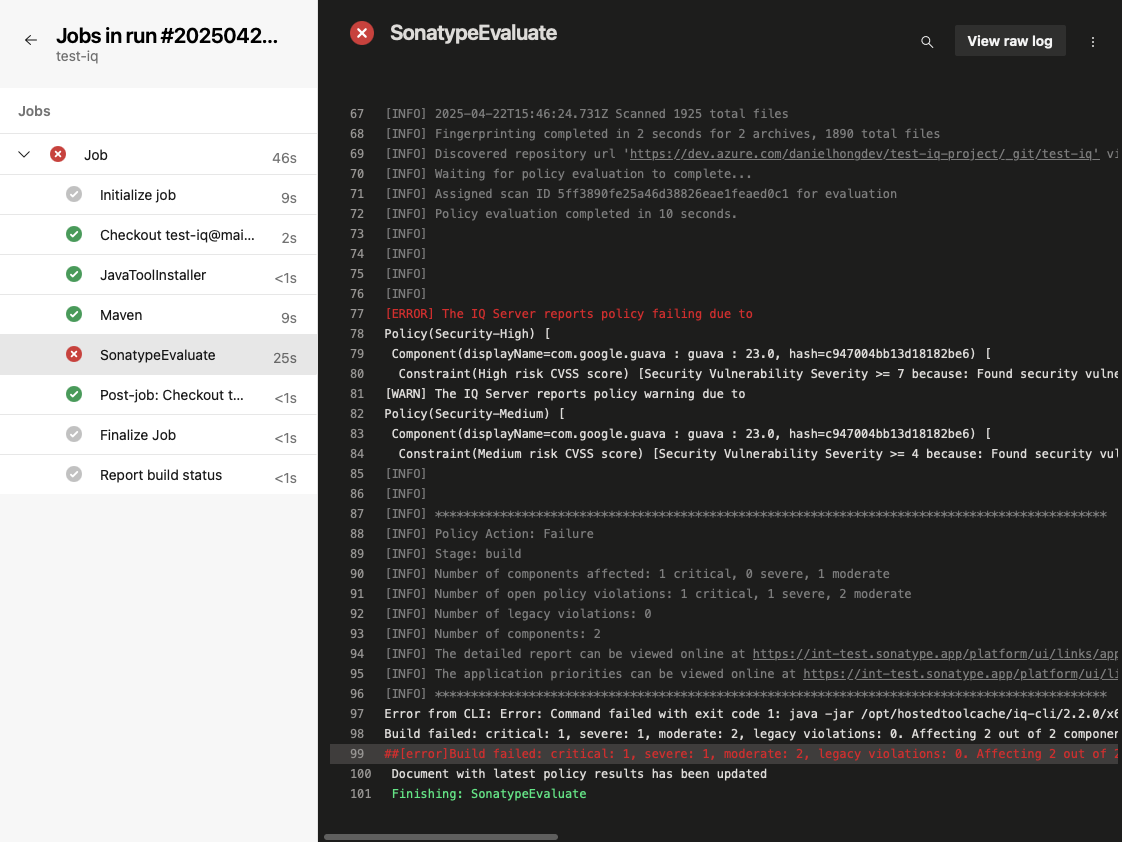
Task: Click the red failure icon next to Job
Action: 58,154
